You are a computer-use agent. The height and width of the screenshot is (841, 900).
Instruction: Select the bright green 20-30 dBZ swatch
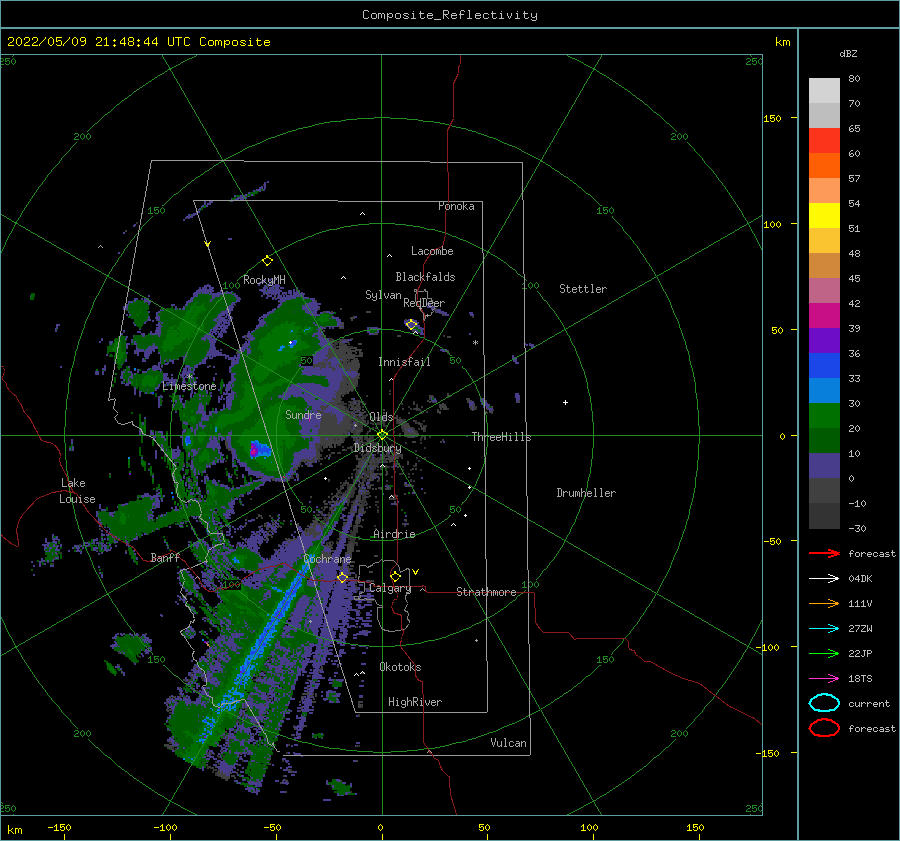(824, 416)
